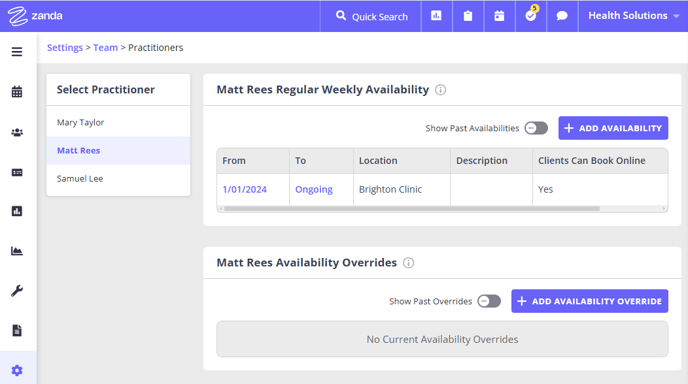688x384 pixels.
Task: Toggle Show Past Availabilities switch
Action: coord(536,128)
